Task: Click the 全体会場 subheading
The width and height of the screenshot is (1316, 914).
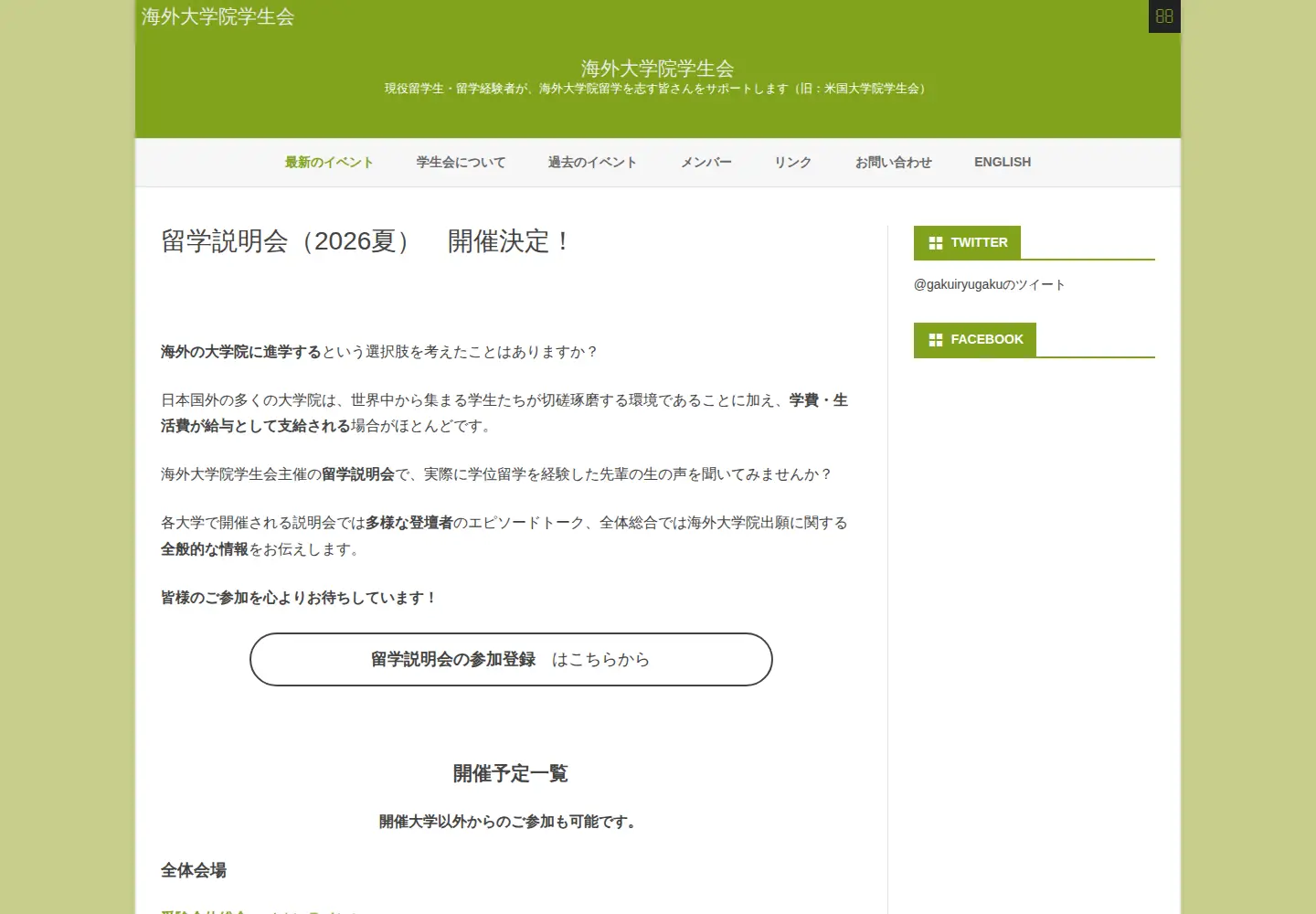Action: 194,871
